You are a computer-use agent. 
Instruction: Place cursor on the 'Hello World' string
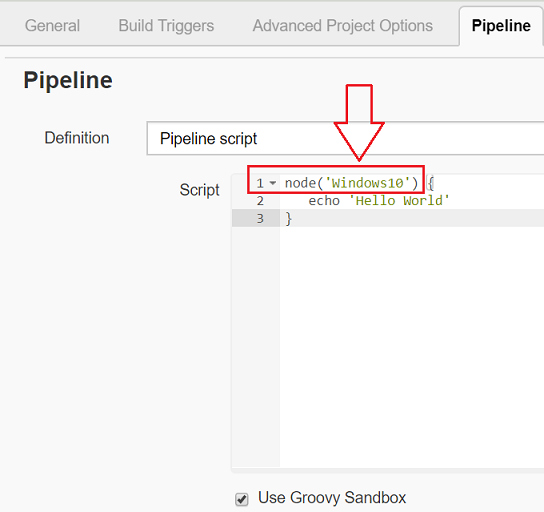point(399,200)
